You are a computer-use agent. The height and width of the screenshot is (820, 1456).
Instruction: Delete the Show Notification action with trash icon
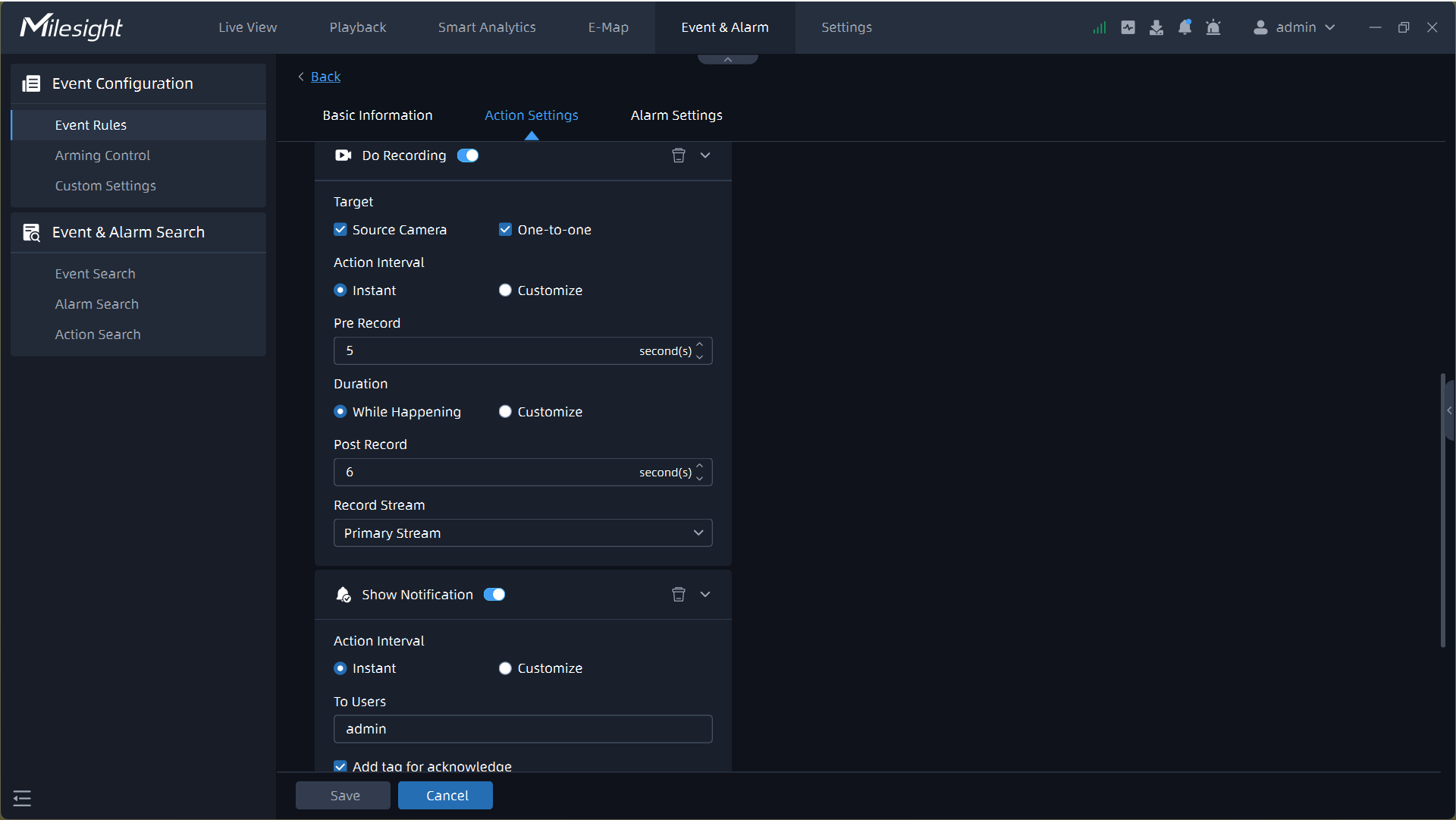point(679,595)
